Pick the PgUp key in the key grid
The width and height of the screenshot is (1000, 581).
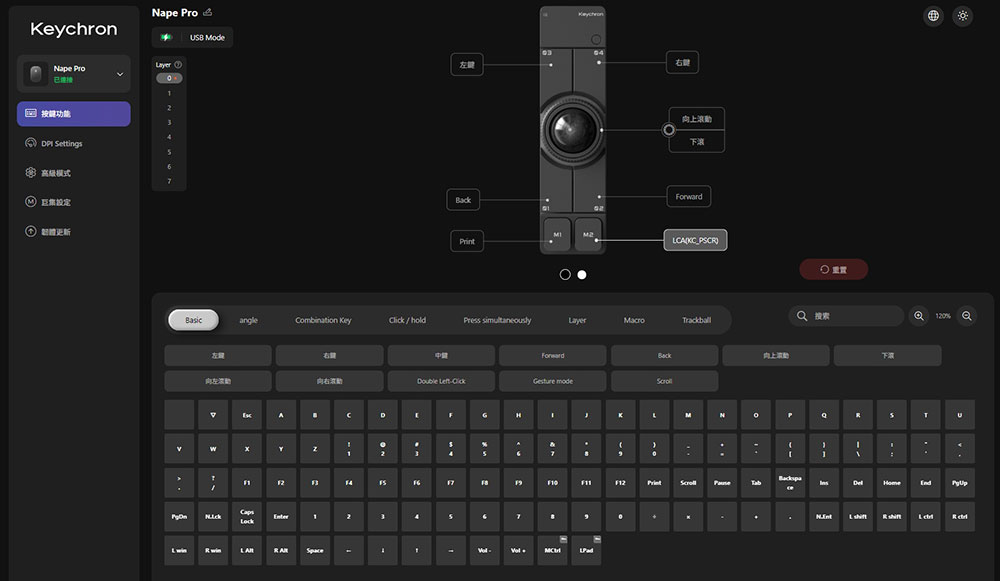960,483
